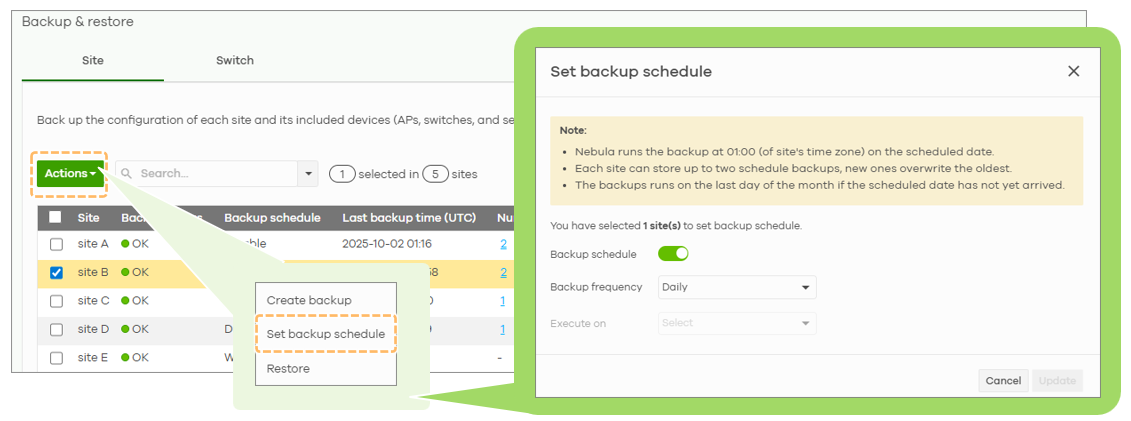Tick the site C checkbox
Viewport: 1131px width, 421px height.
coord(56,300)
